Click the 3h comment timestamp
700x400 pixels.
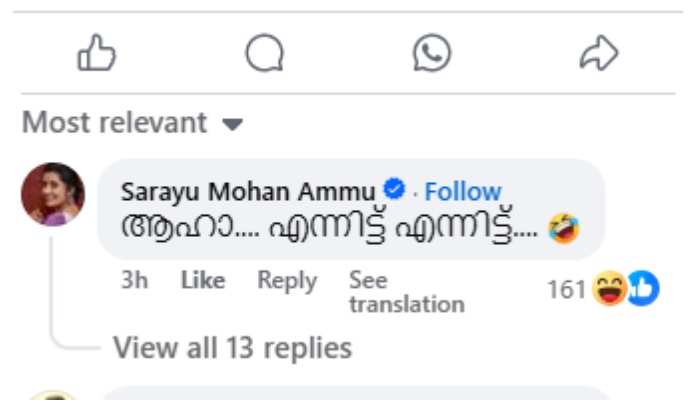pos(134,281)
